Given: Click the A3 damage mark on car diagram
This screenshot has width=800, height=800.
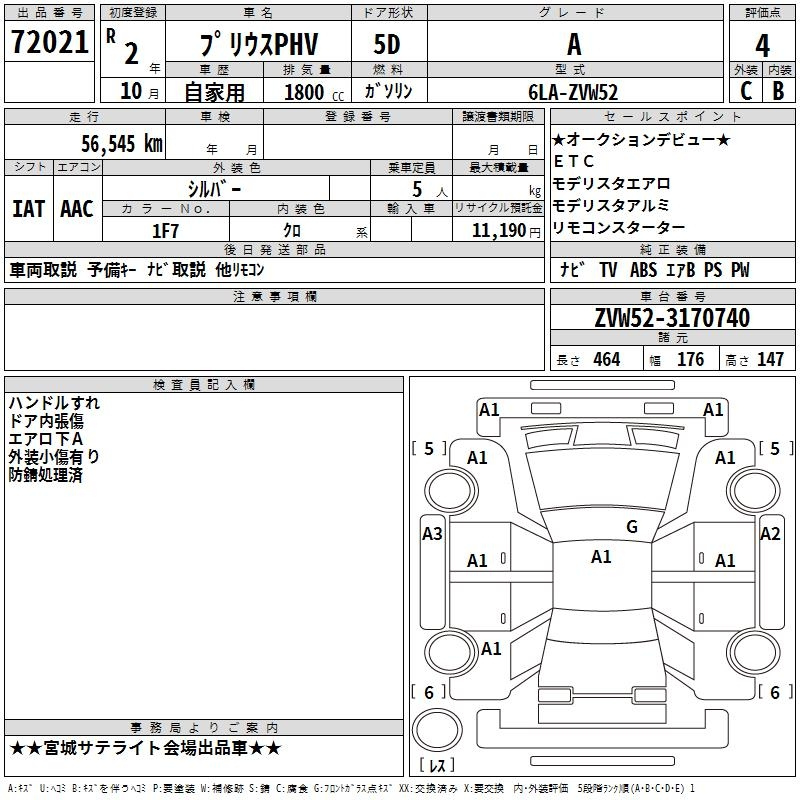Looking at the screenshot, I should point(432,534).
